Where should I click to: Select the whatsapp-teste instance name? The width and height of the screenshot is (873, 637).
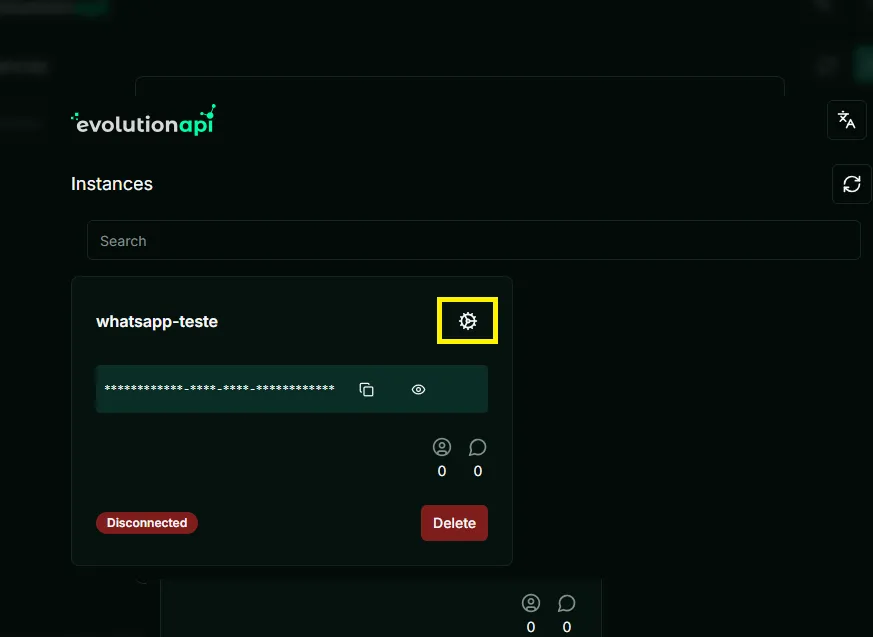157,321
